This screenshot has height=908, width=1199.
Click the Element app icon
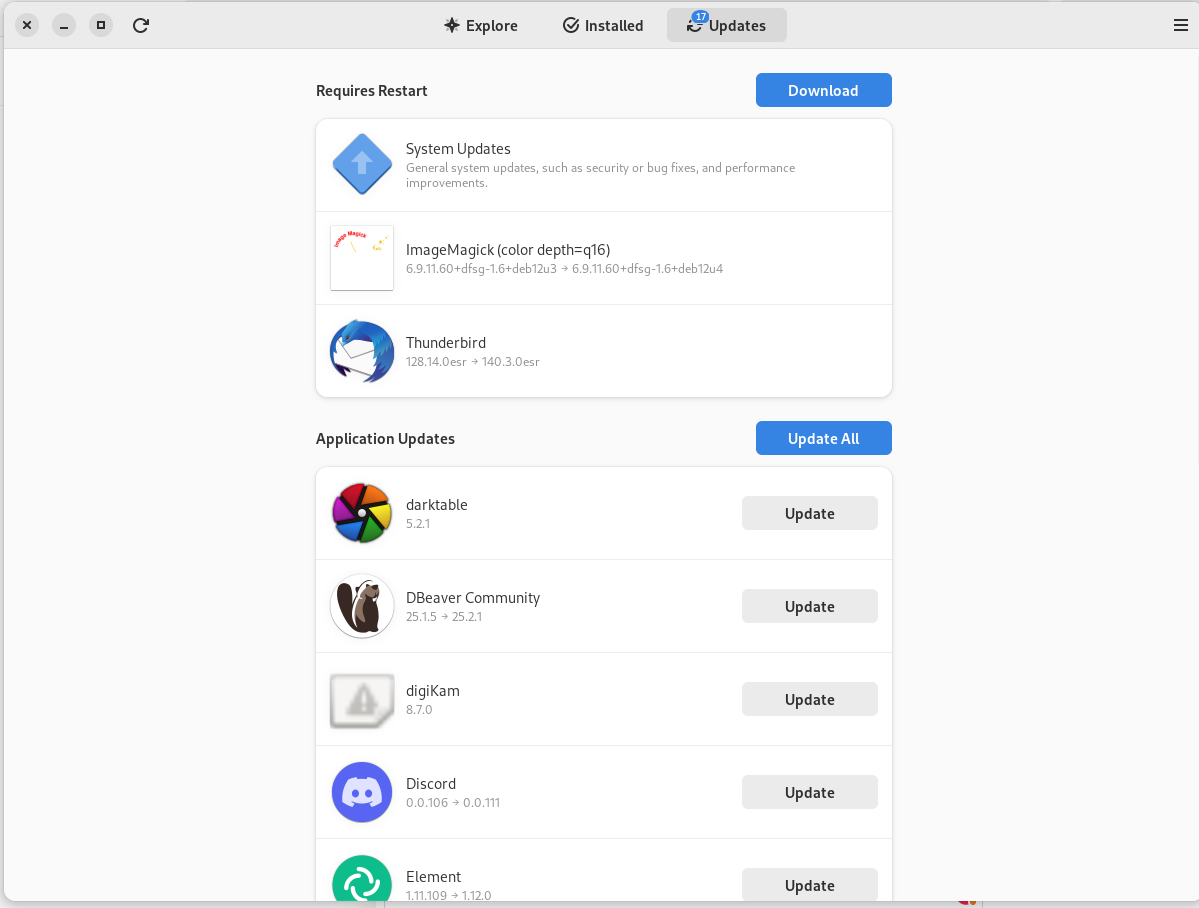pyautogui.click(x=362, y=881)
